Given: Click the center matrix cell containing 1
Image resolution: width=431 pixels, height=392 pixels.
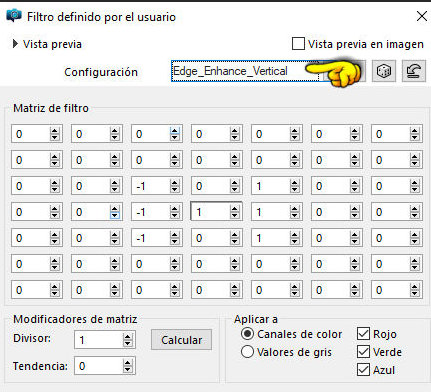Looking at the screenshot, I should click(x=211, y=212).
